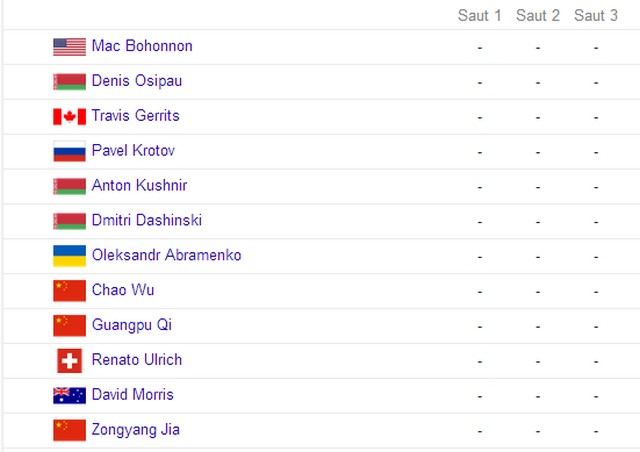
Task: Click the Swiss flag beside Renato Ulrich
Action: coord(69,361)
